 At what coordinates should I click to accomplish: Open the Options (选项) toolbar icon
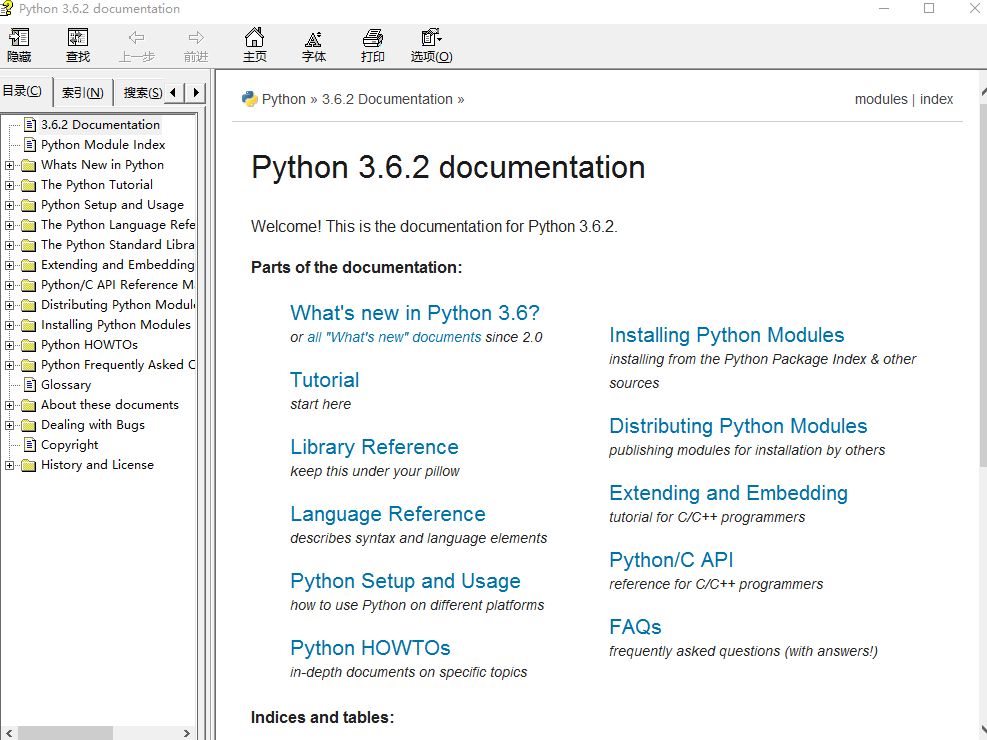431,45
